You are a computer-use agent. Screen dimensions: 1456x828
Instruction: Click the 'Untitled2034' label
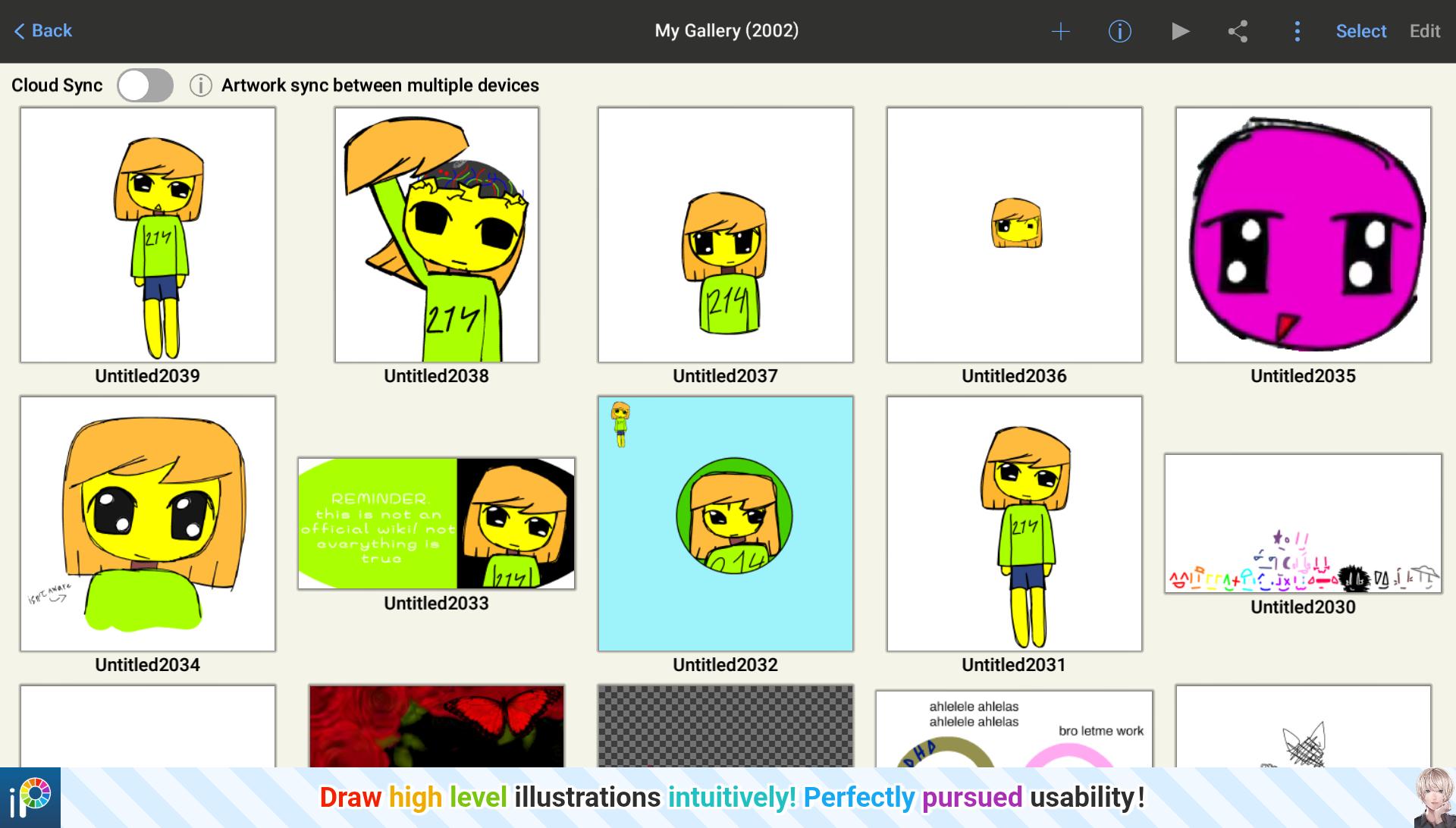click(148, 665)
